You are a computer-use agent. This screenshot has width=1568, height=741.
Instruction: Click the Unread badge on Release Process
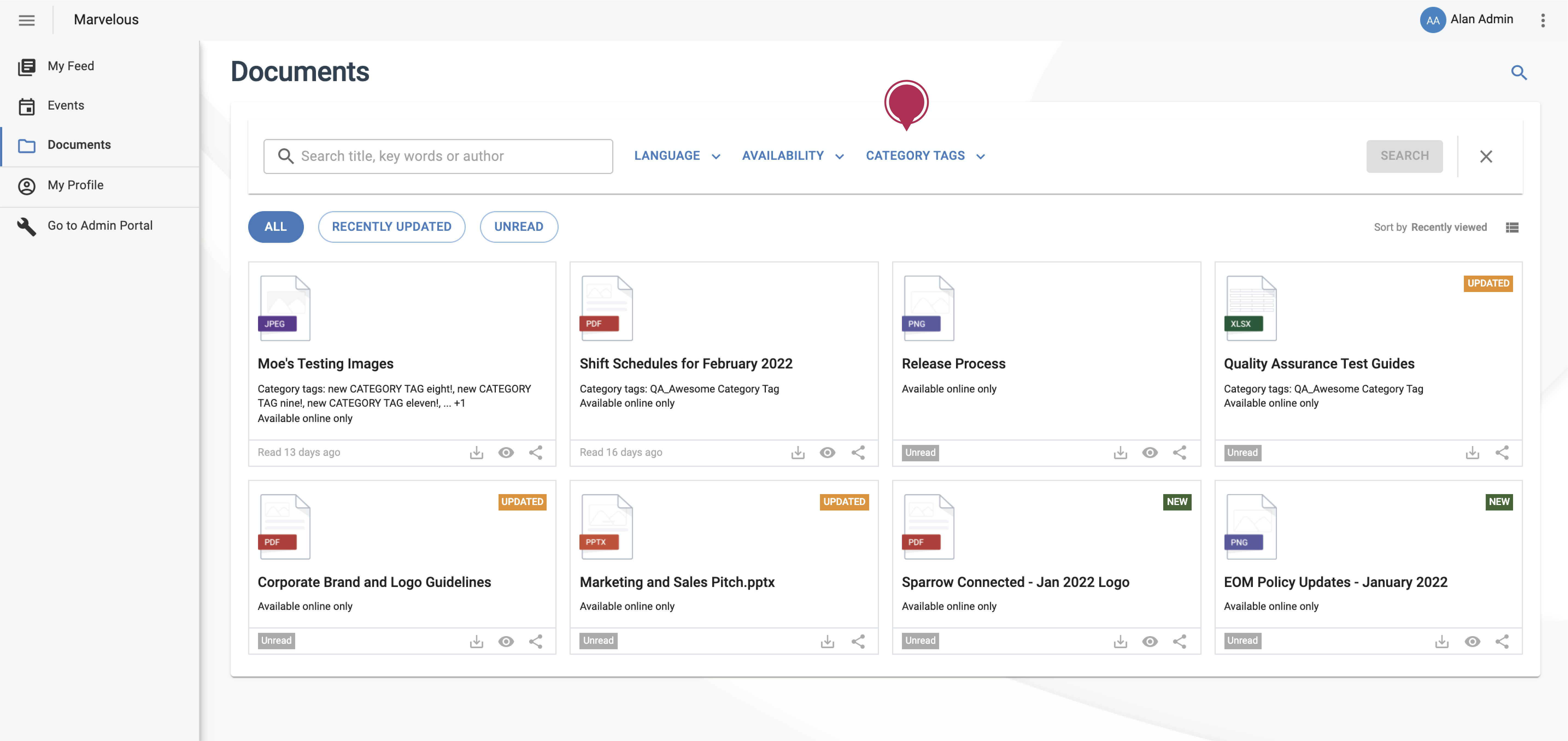[x=920, y=453]
